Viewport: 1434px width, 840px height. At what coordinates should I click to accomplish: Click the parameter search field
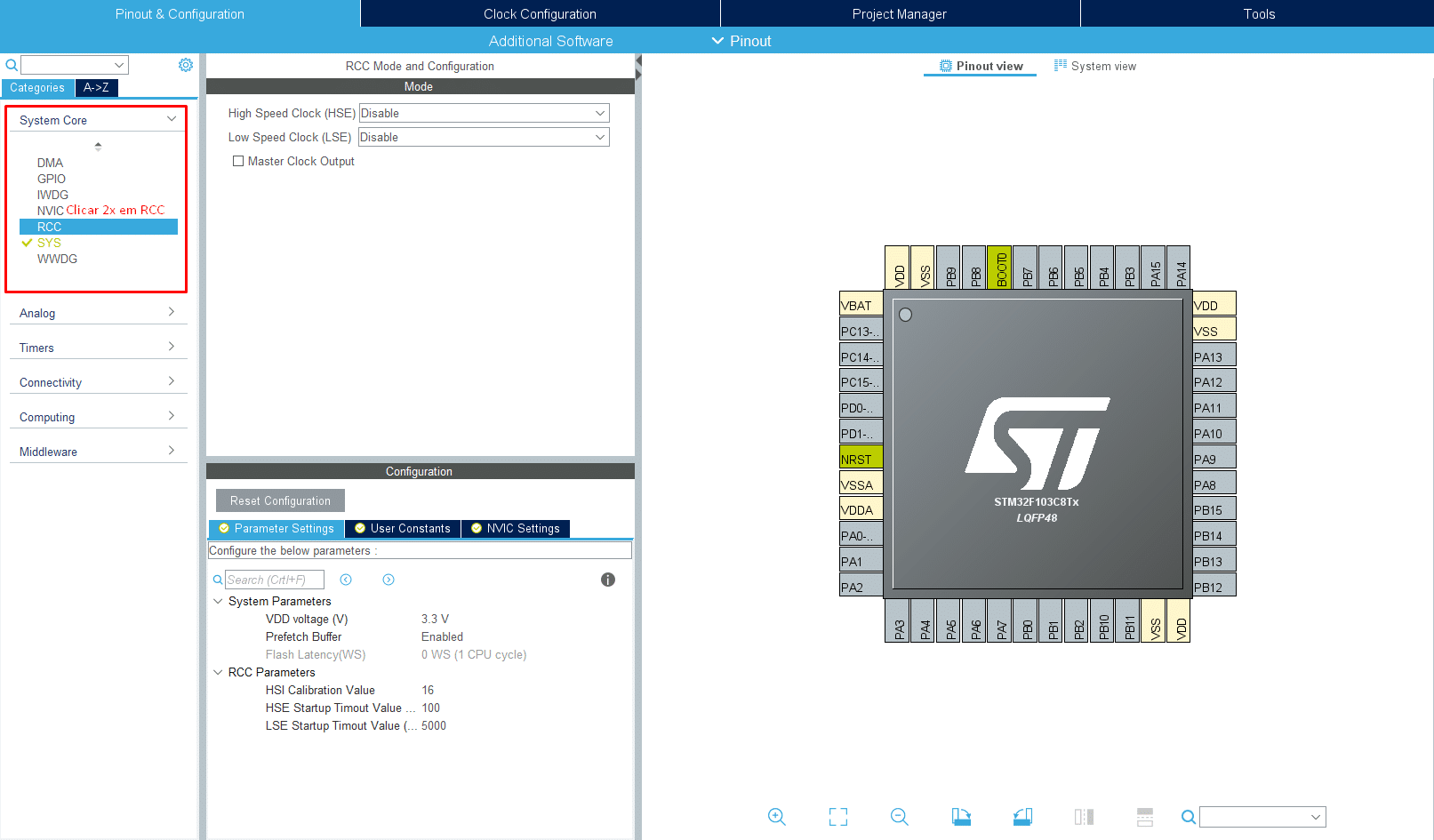(274, 580)
